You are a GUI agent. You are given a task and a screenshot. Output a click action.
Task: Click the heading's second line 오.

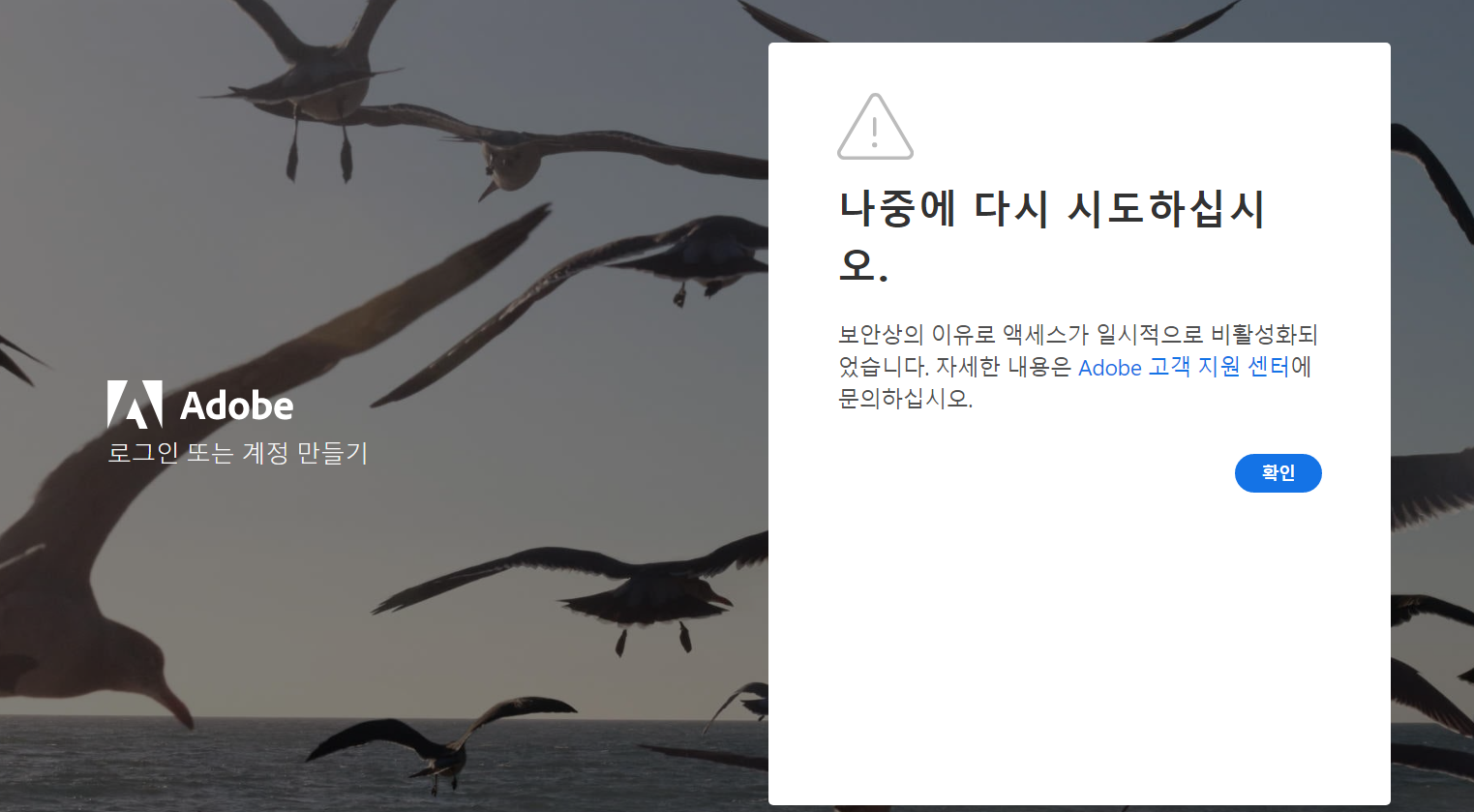[862, 264]
